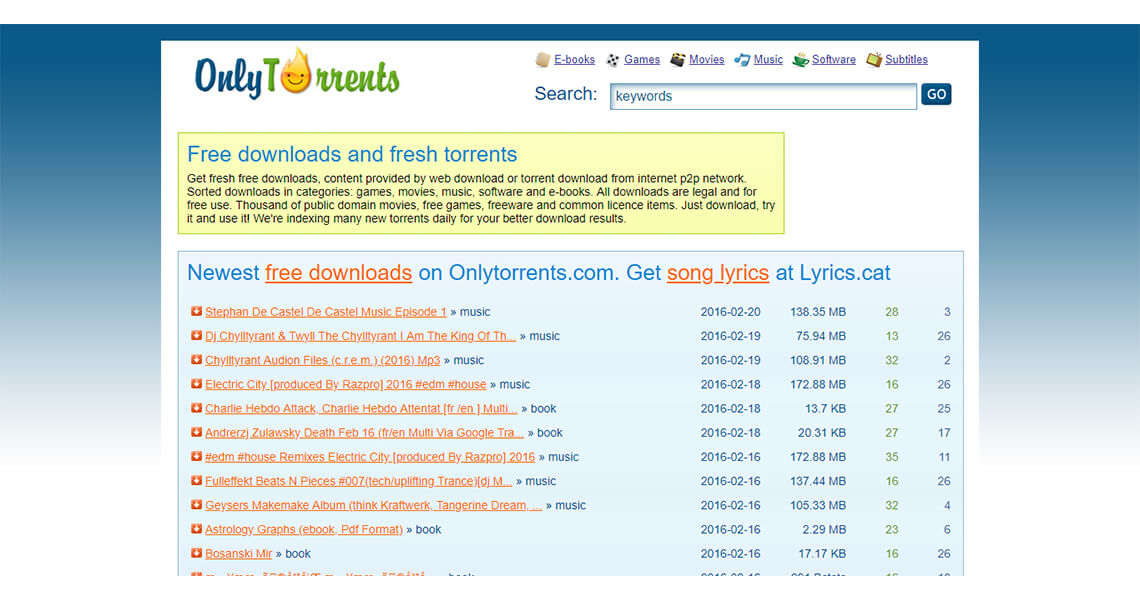Click size 75.94 MB
This screenshot has height=600, width=1140.
pos(821,336)
